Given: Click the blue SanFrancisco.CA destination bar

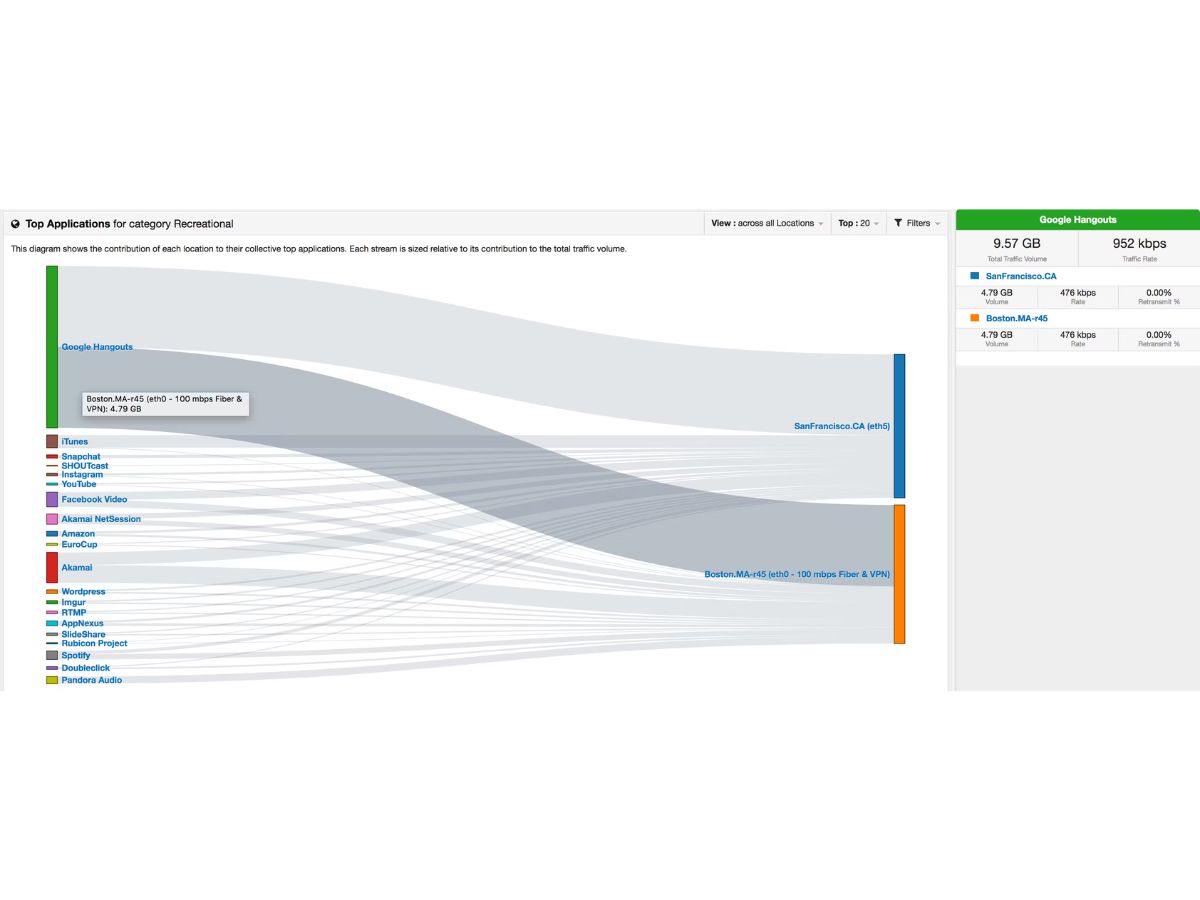Looking at the screenshot, I should [899, 426].
